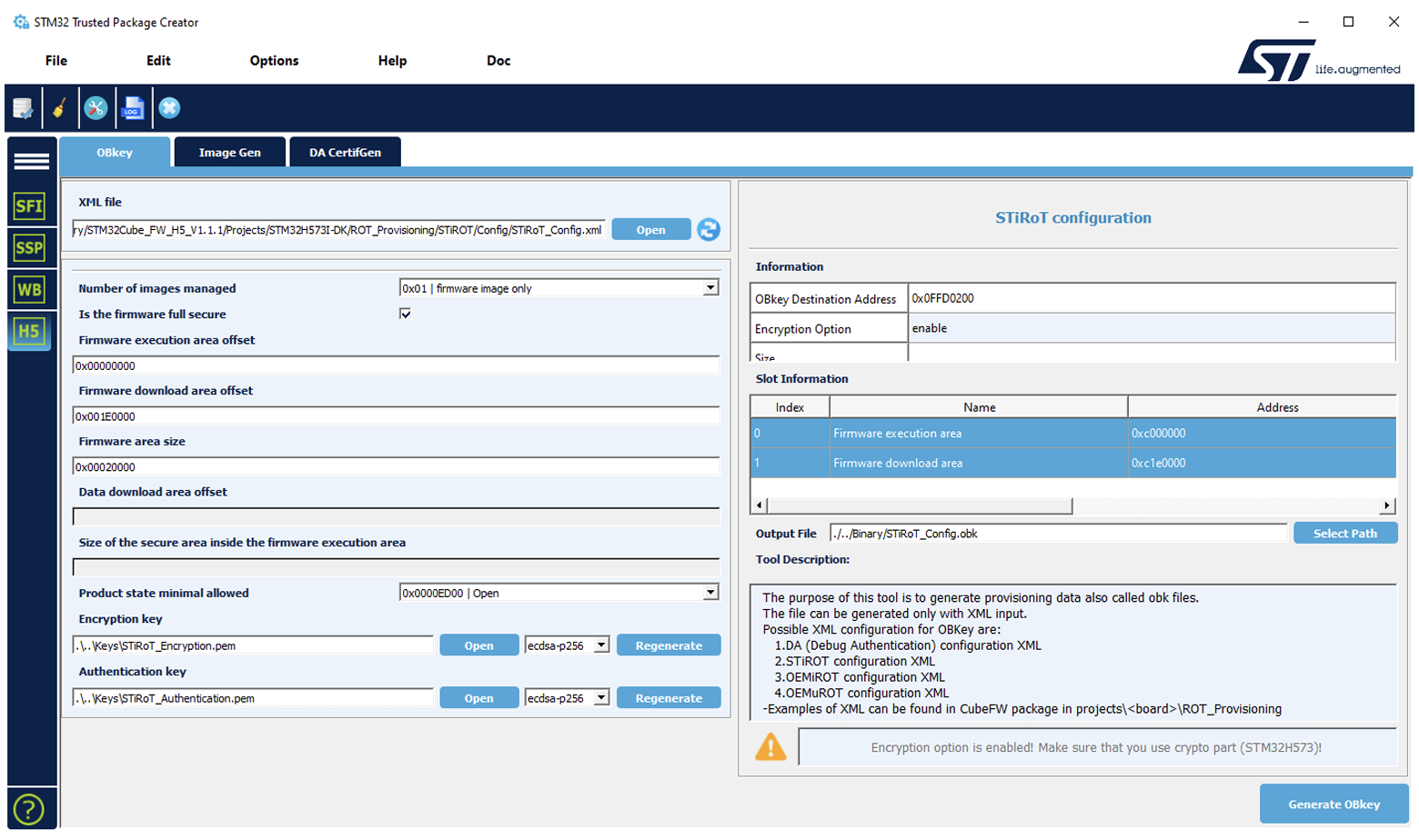Expand Product state minimal allowed dropdown
The height and width of the screenshot is (840, 1419).
click(x=710, y=593)
